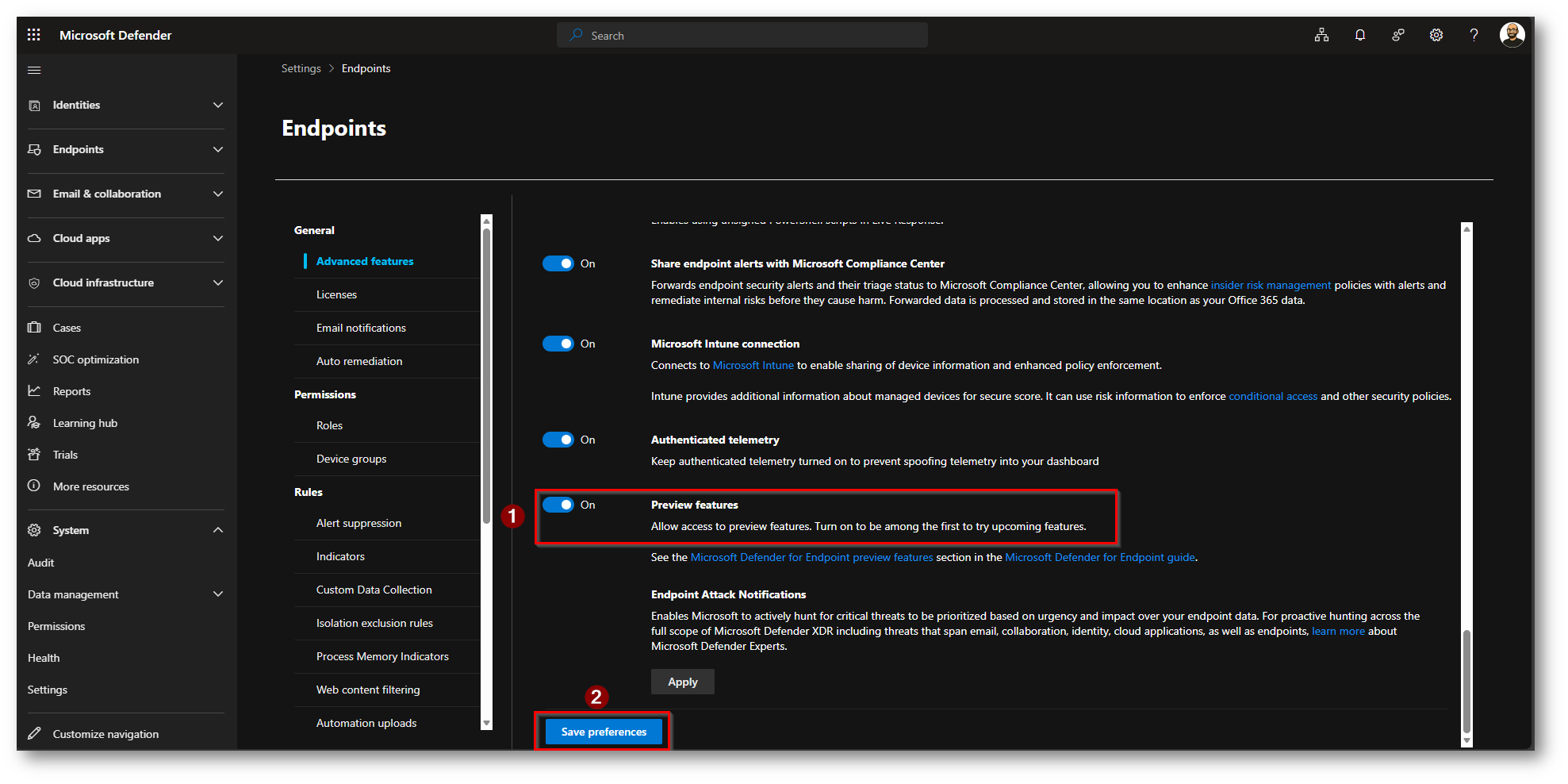
Task: Collapse navigation with the hamburger menu icon
Action: [34, 70]
